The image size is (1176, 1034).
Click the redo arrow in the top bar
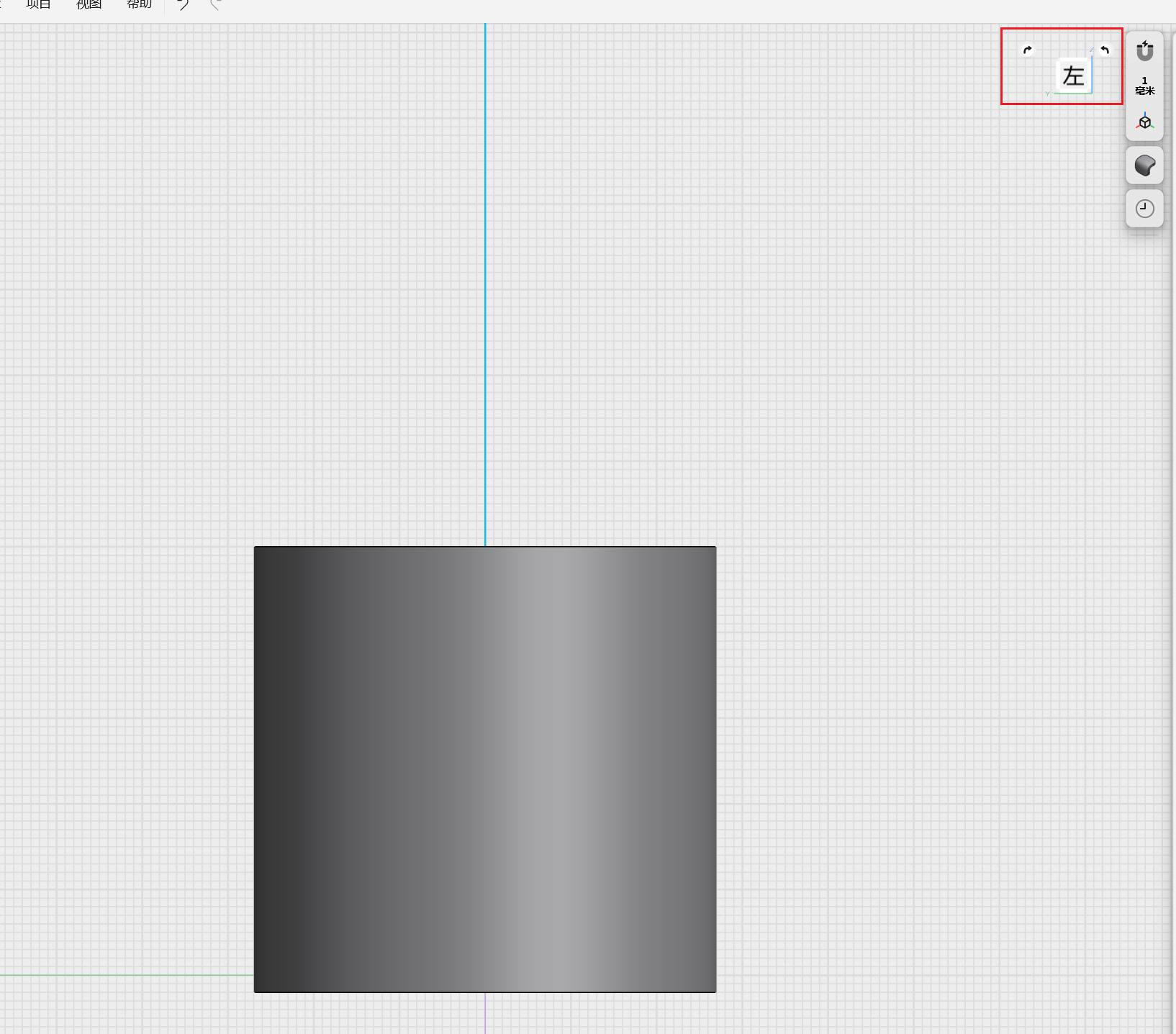tap(215, 5)
